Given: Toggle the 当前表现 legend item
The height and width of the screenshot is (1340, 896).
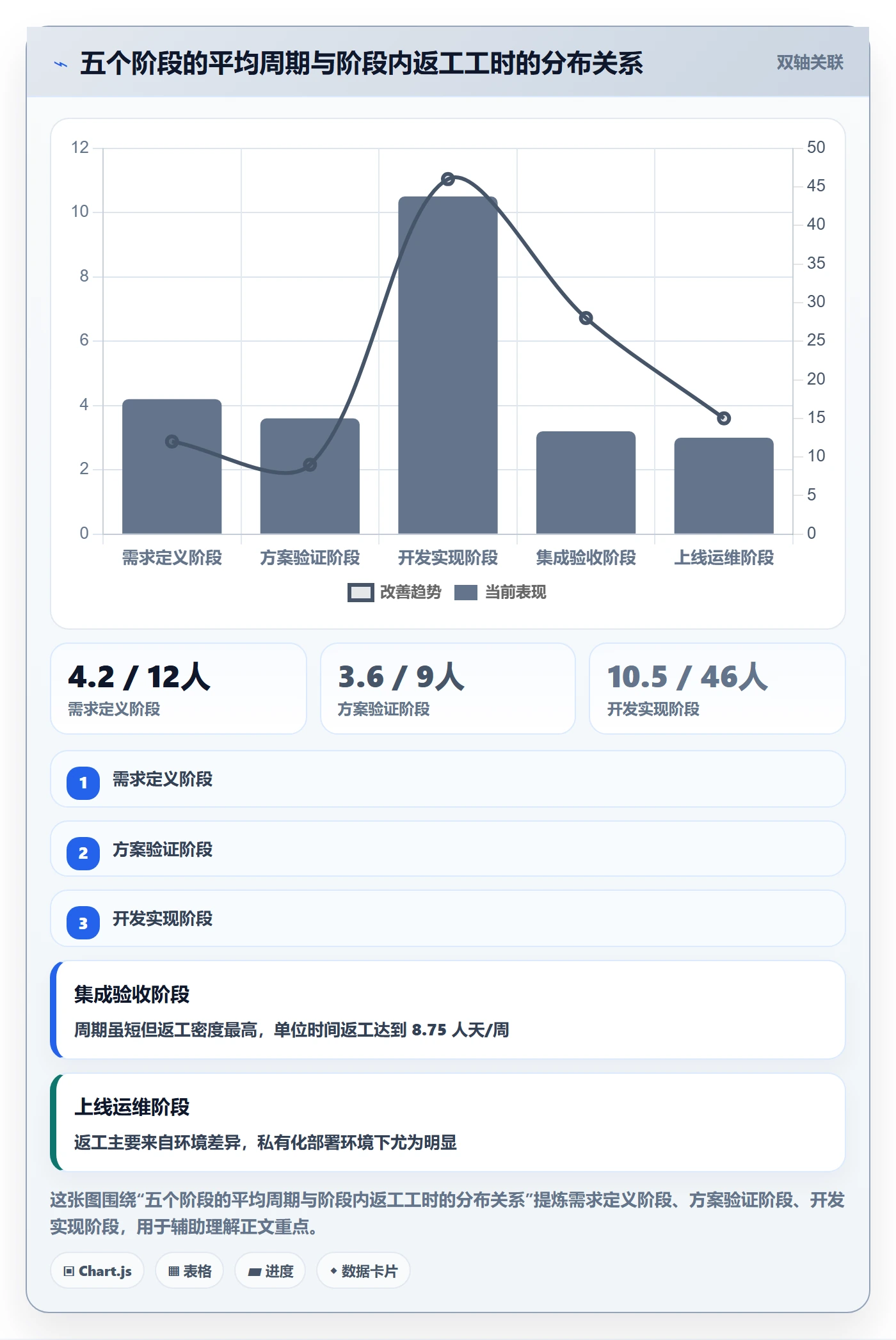Looking at the screenshot, I should pyautogui.click(x=500, y=593).
